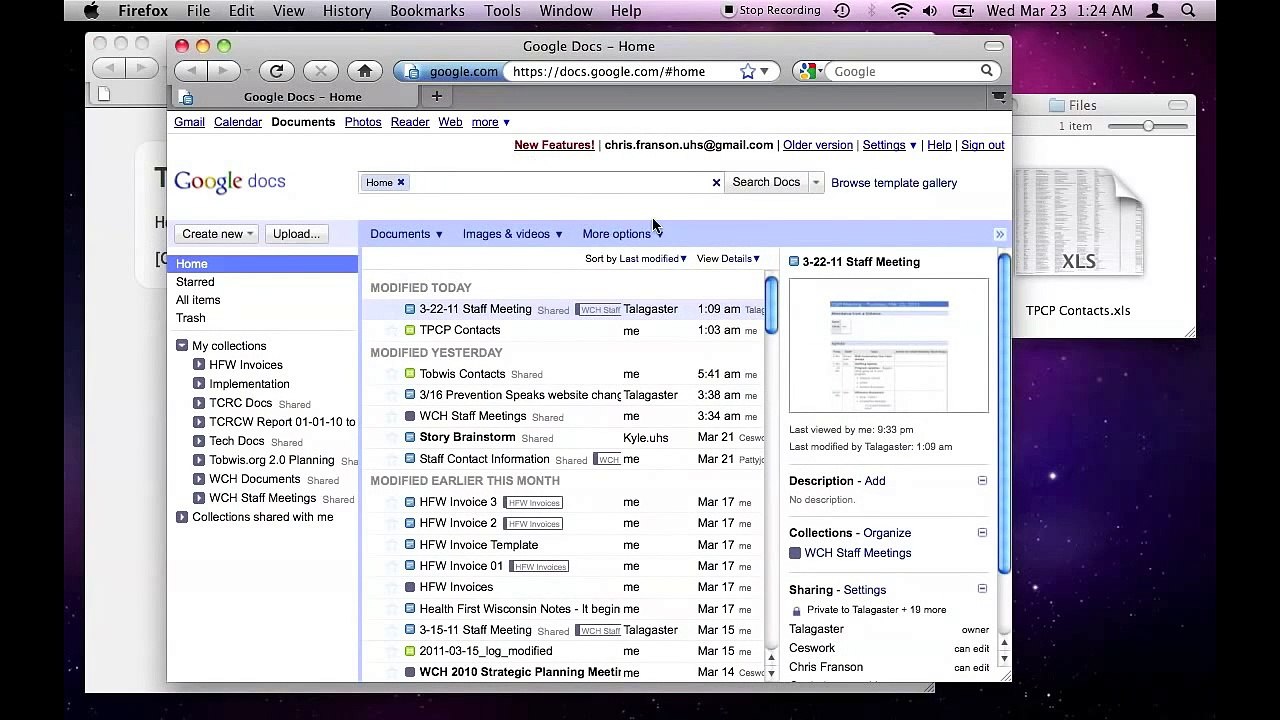Collapse the details pane with the chevron
The height and width of the screenshot is (720, 1280).
click(x=999, y=234)
